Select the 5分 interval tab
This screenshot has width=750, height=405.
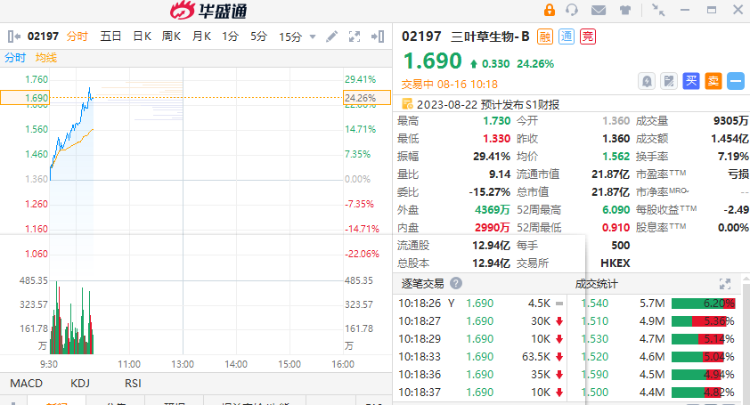coord(258,36)
